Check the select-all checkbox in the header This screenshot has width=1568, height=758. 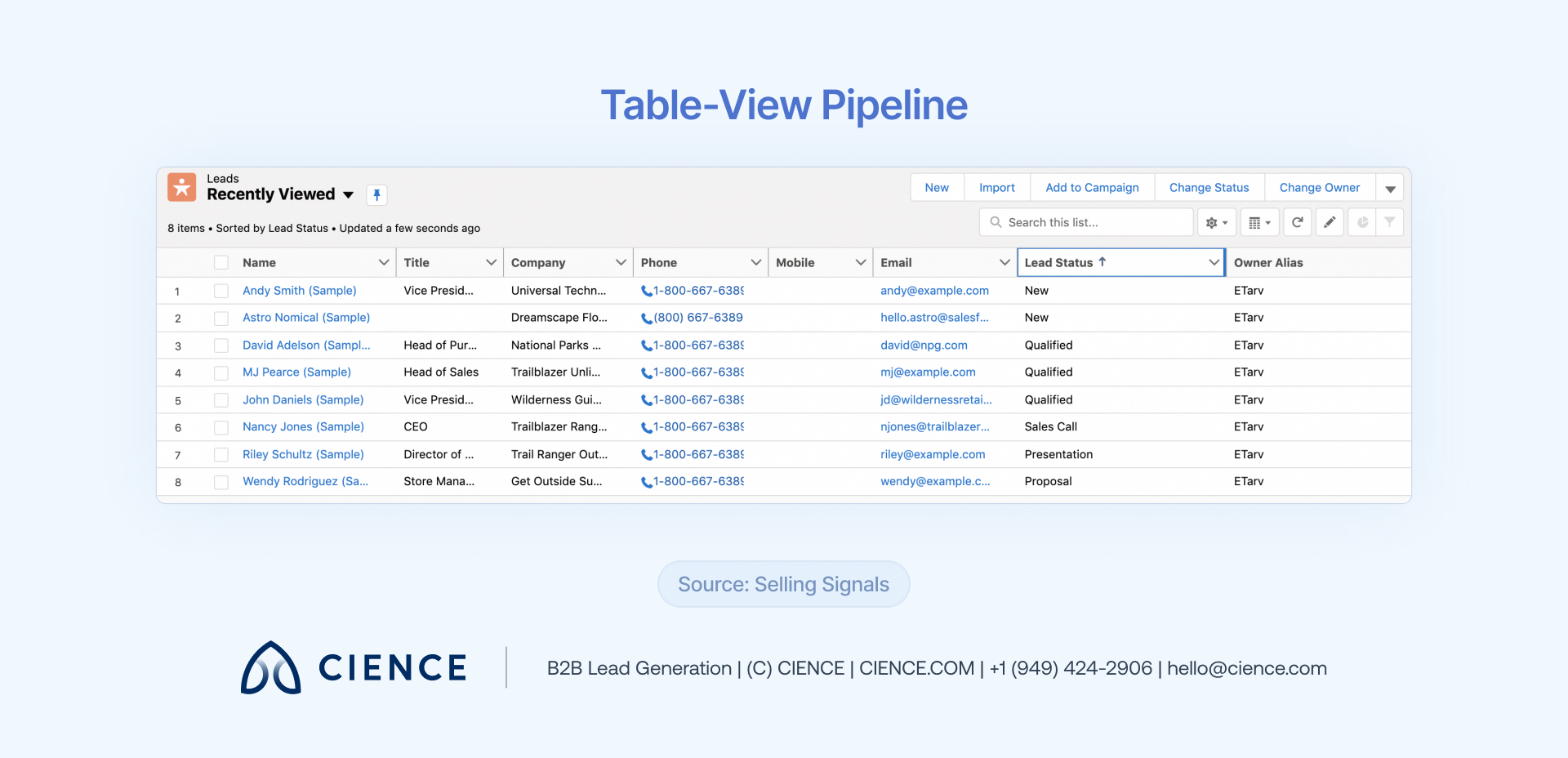220,262
